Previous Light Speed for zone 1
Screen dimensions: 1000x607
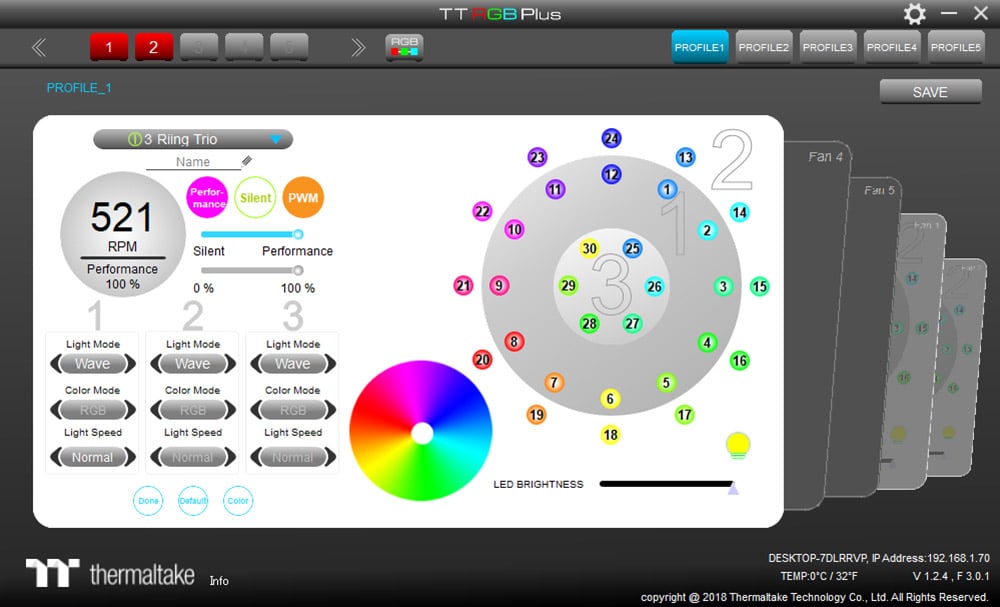pyautogui.click(x=56, y=457)
